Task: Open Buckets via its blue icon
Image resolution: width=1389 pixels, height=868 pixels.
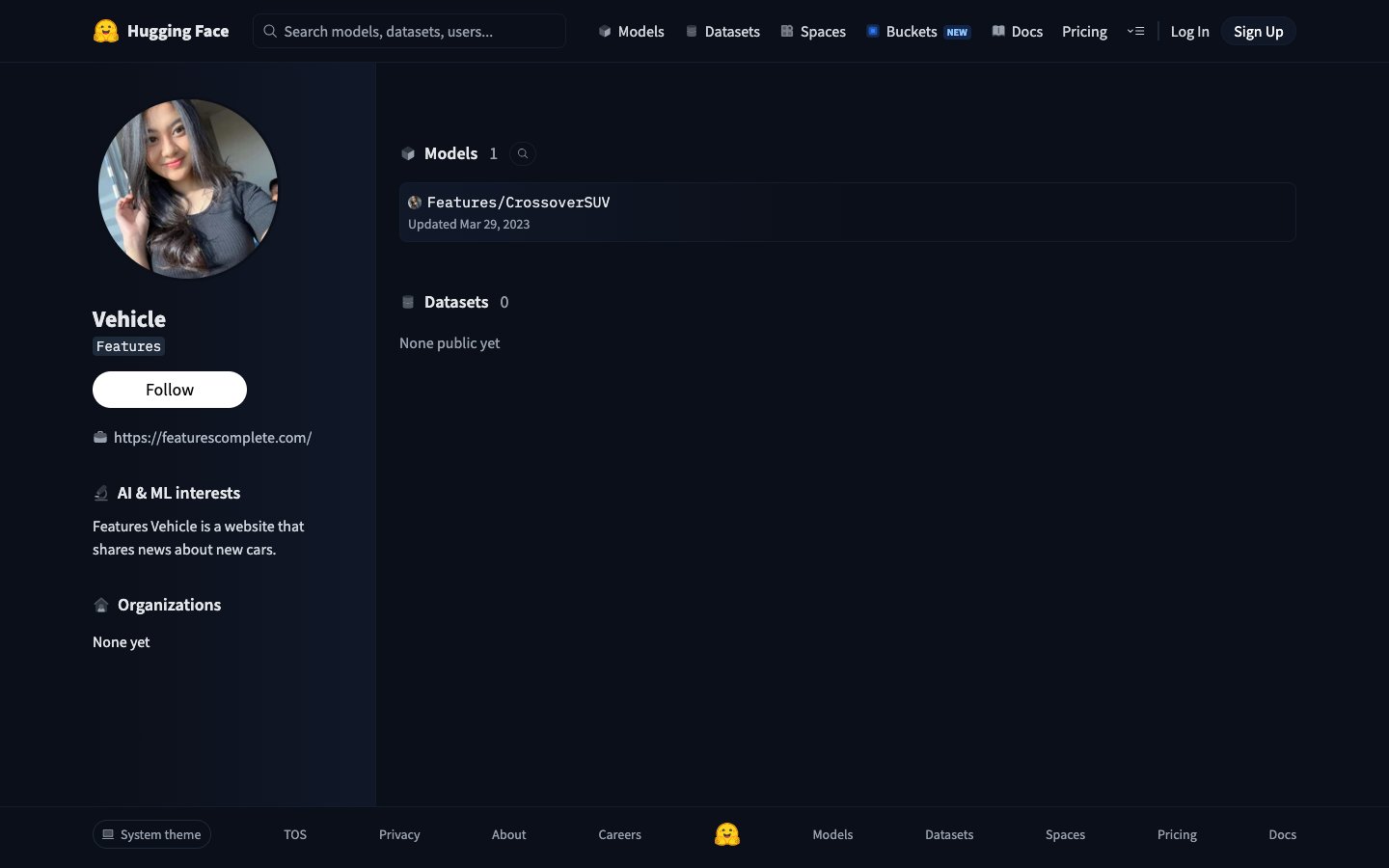Action: pos(871,31)
